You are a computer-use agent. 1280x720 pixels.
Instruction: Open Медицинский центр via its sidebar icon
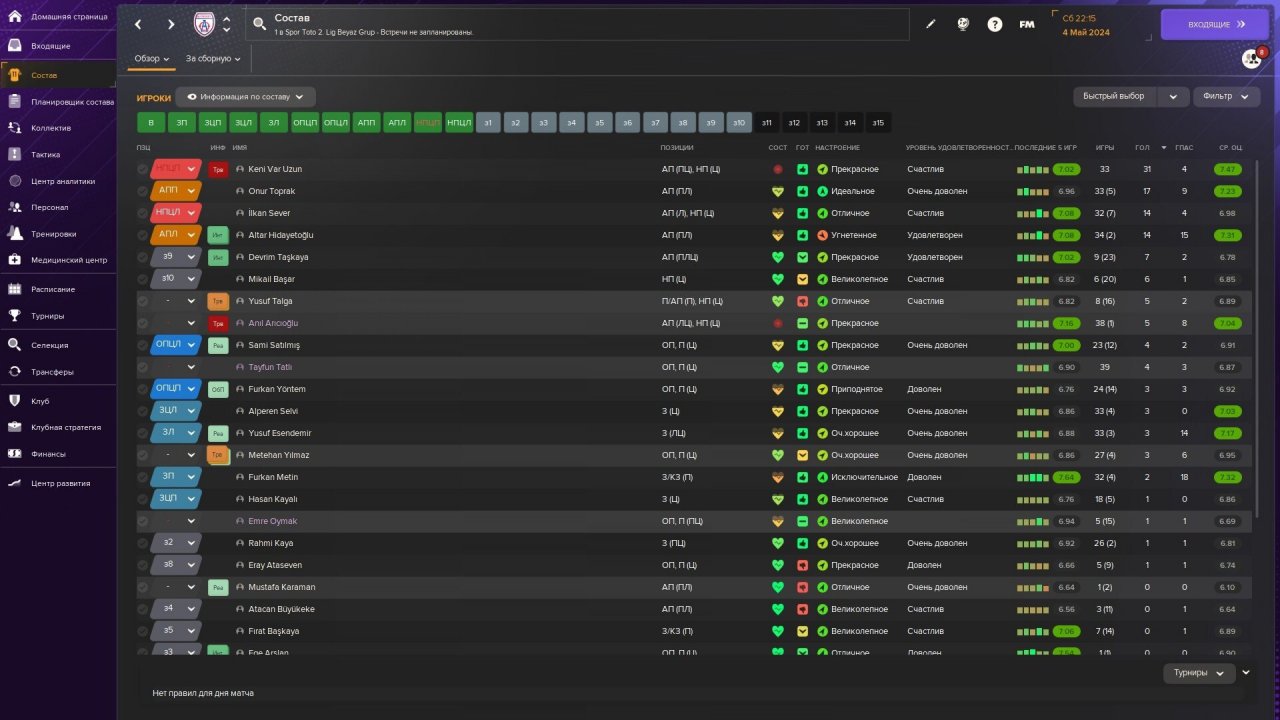coord(14,260)
